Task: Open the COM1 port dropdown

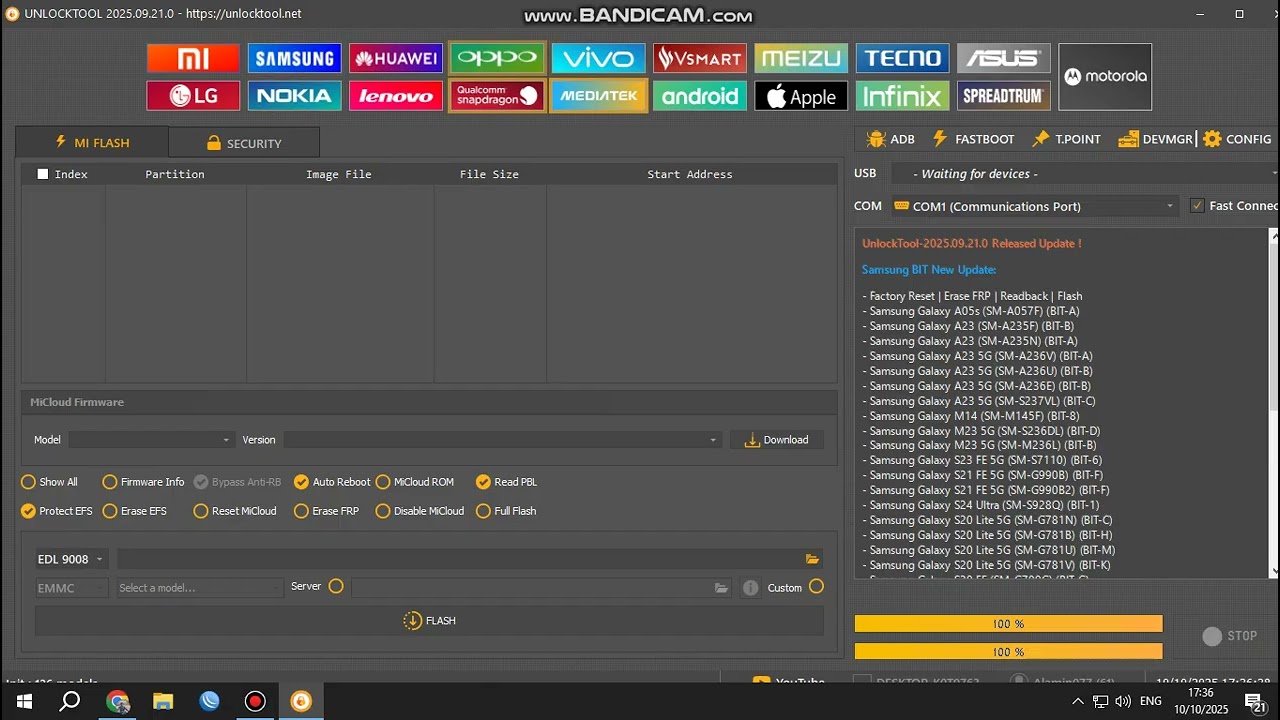Action: click(x=1034, y=206)
